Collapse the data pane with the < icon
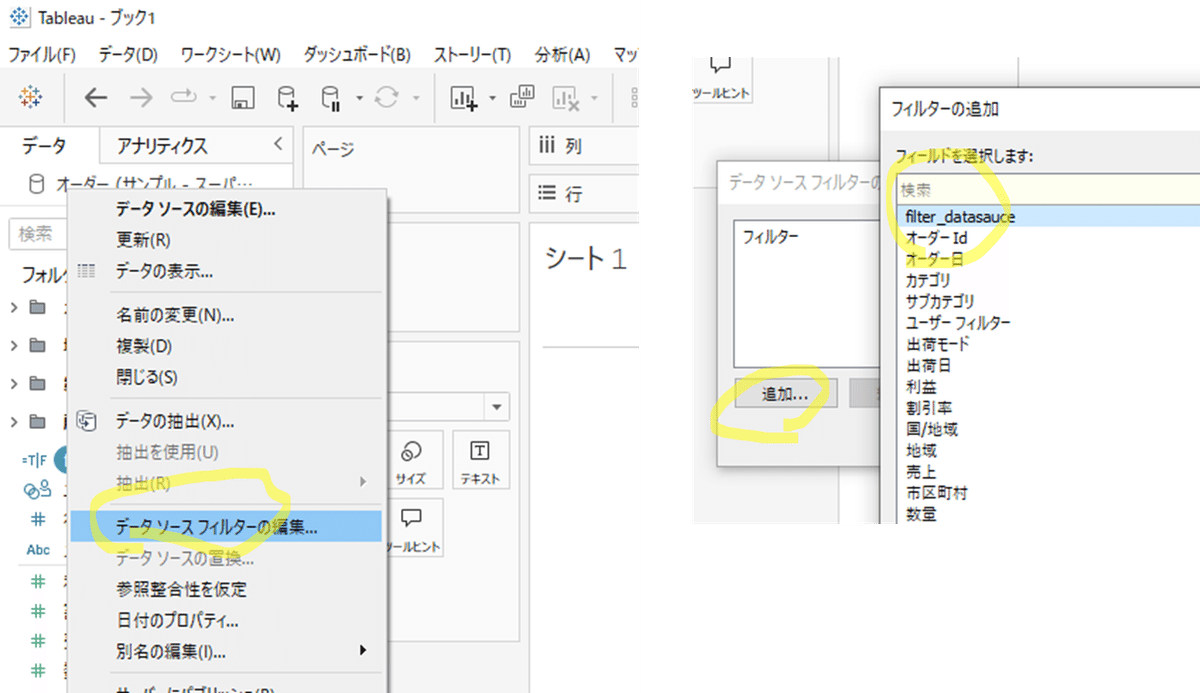The image size is (1200, 693). 278,145
